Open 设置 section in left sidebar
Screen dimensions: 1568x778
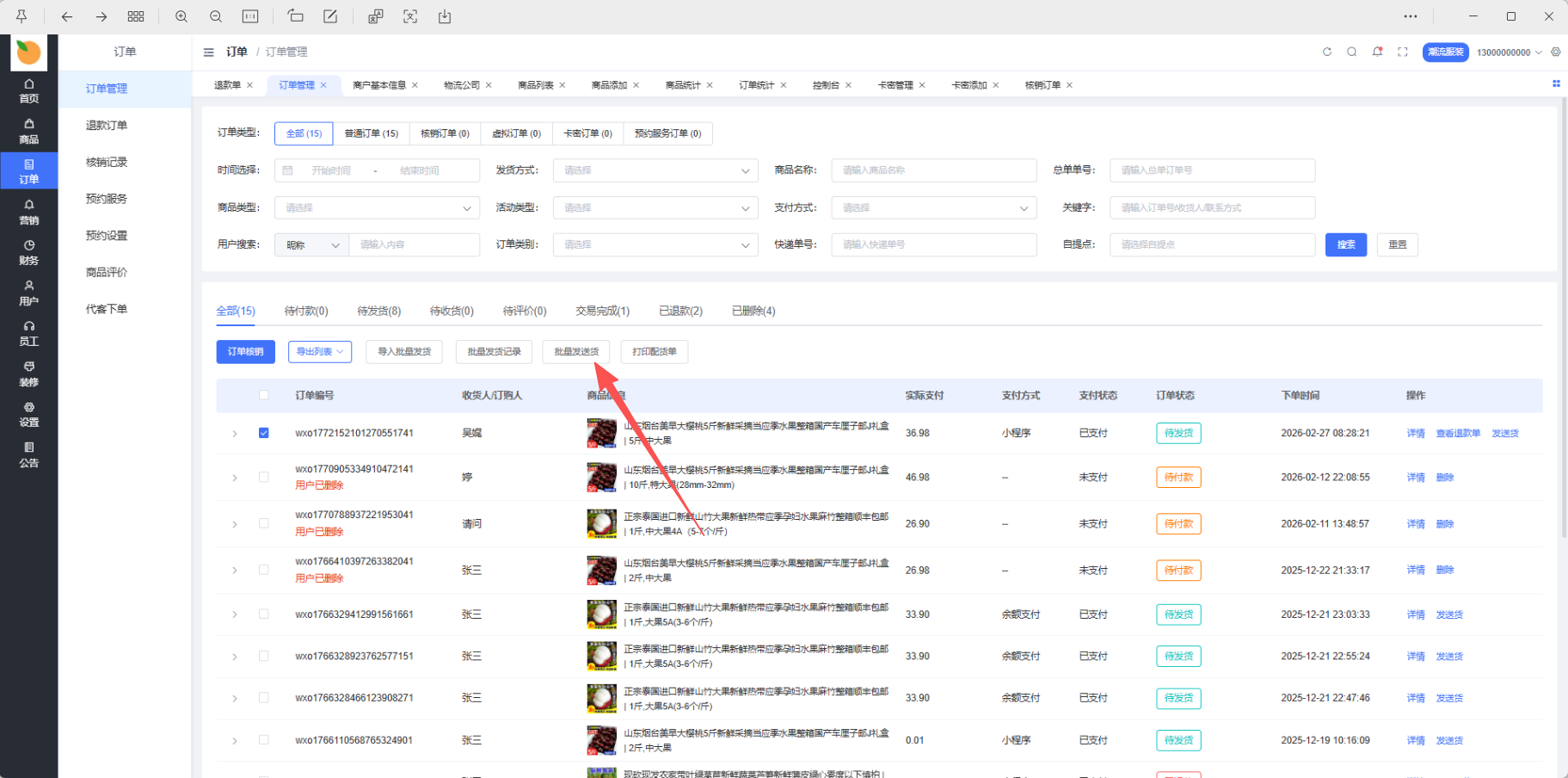click(29, 414)
